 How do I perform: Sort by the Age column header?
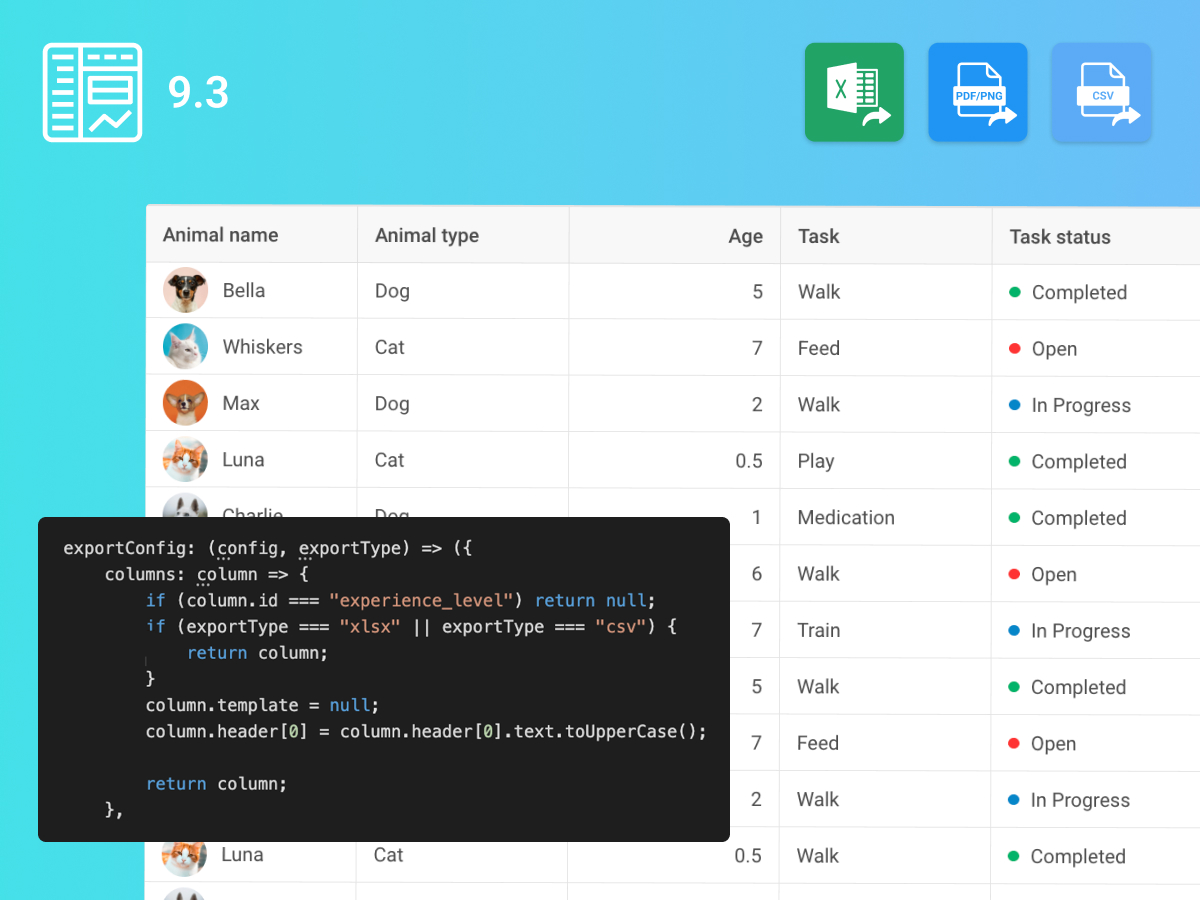click(x=745, y=236)
